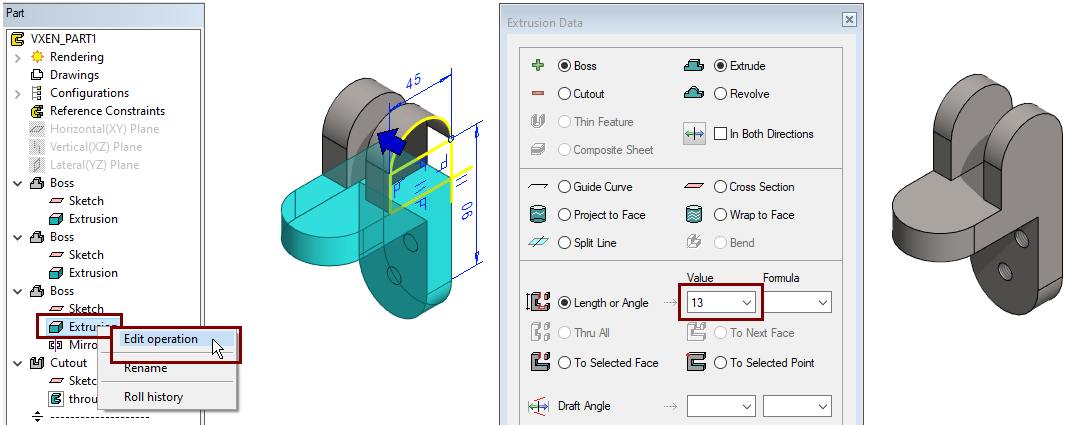1070x425 pixels.
Task: Click the red minus Cutout icon
Action: [x=537, y=94]
